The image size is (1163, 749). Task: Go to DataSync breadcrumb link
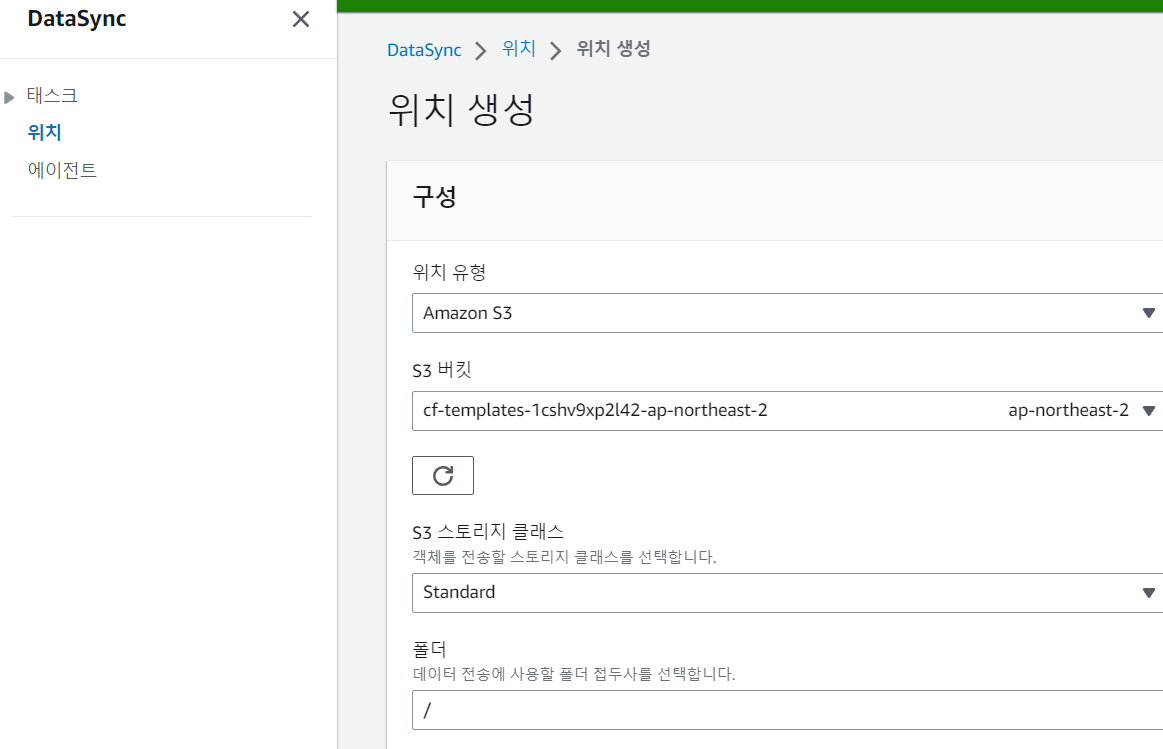click(424, 50)
